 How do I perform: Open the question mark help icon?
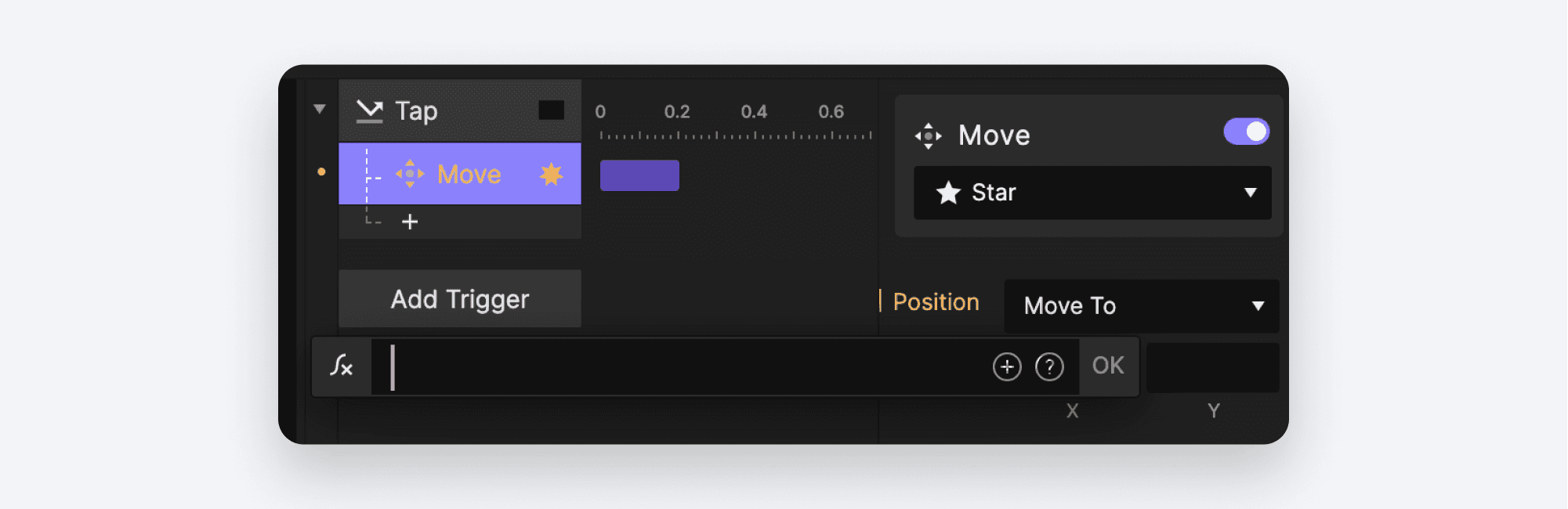1050,366
